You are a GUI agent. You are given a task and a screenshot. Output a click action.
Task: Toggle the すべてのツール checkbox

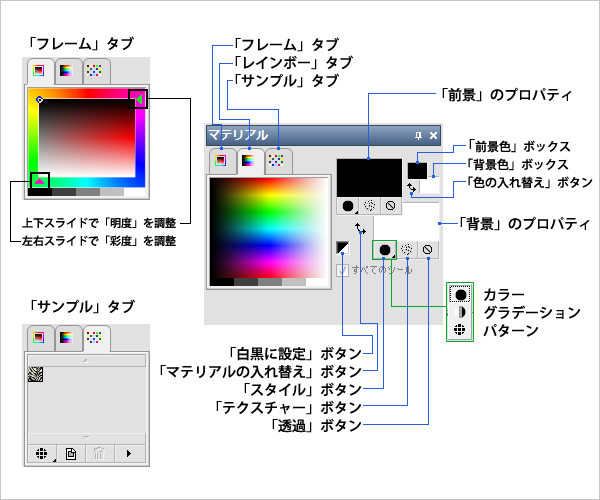click(x=342, y=270)
